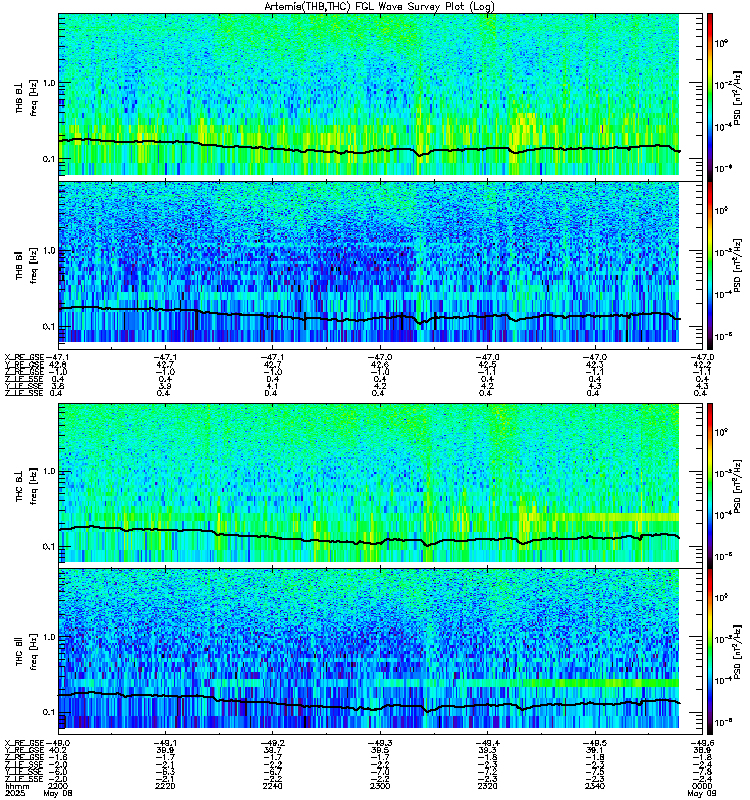Click the '39.5' Y position value
Viewport: 750px width, 800px height.
tap(380, 751)
